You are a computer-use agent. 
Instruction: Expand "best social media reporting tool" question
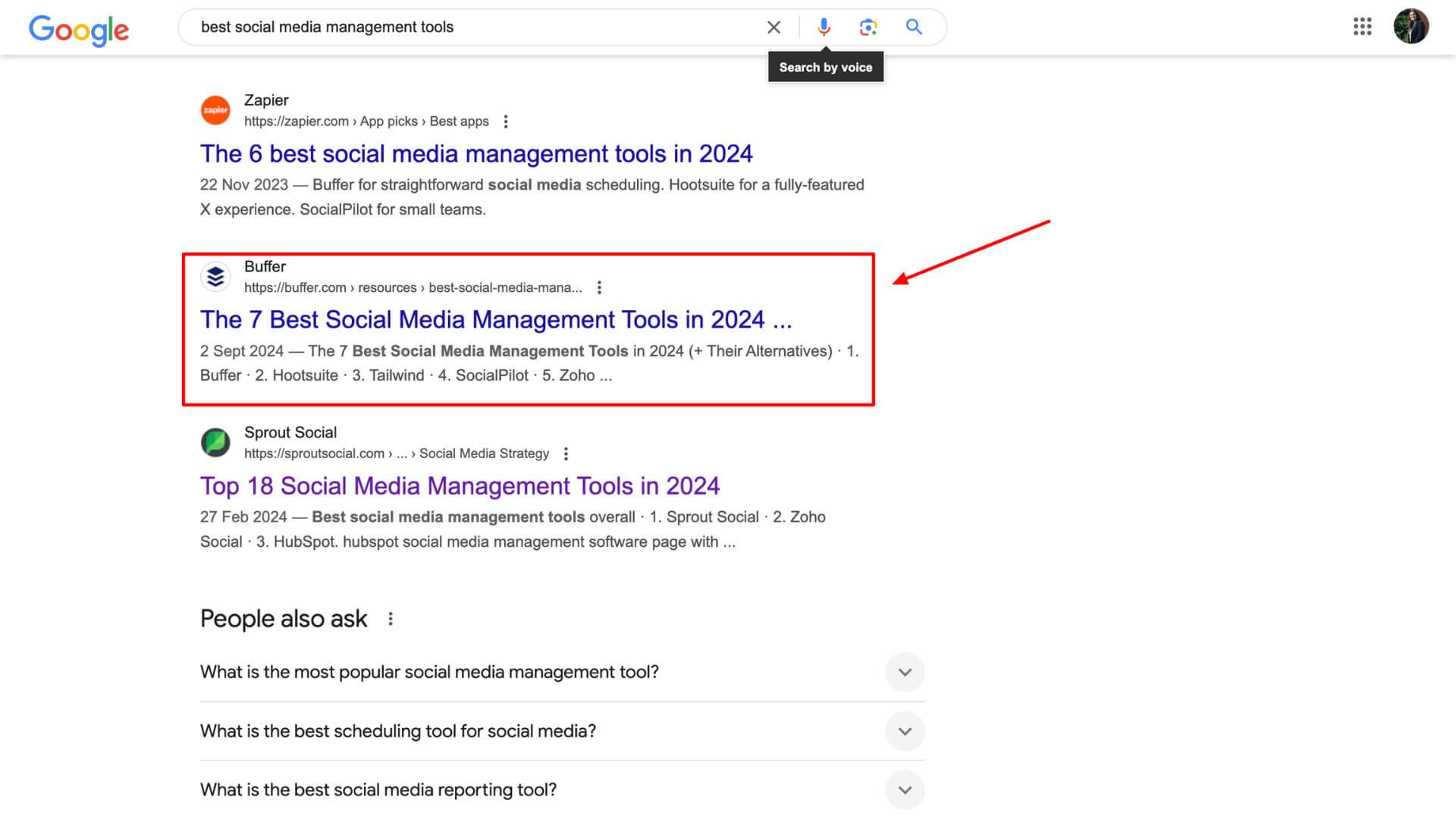click(x=562, y=790)
